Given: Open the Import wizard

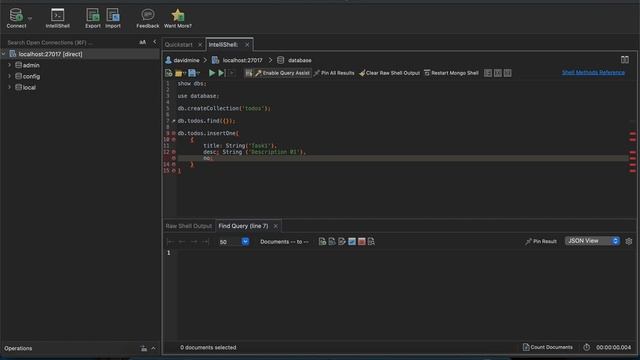Looking at the screenshot, I should 113,18.
